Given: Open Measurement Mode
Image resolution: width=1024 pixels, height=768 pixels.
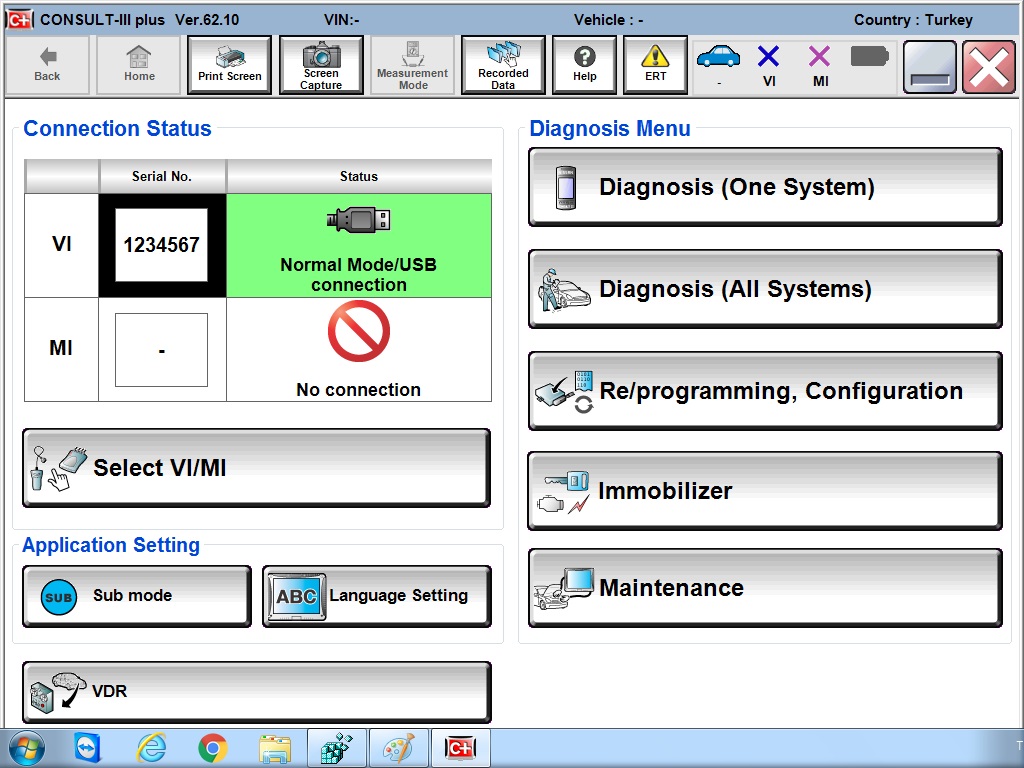Looking at the screenshot, I should 413,65.
